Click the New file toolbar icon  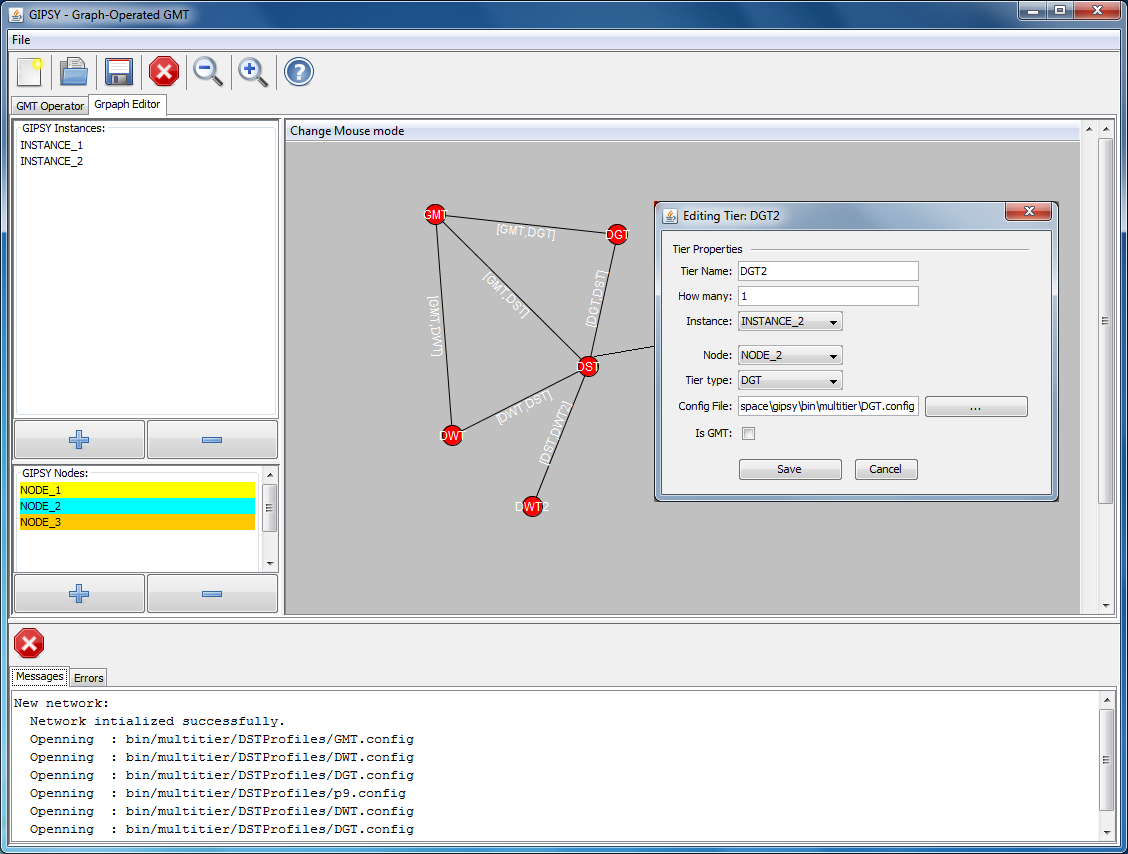[x=30, y=72]
